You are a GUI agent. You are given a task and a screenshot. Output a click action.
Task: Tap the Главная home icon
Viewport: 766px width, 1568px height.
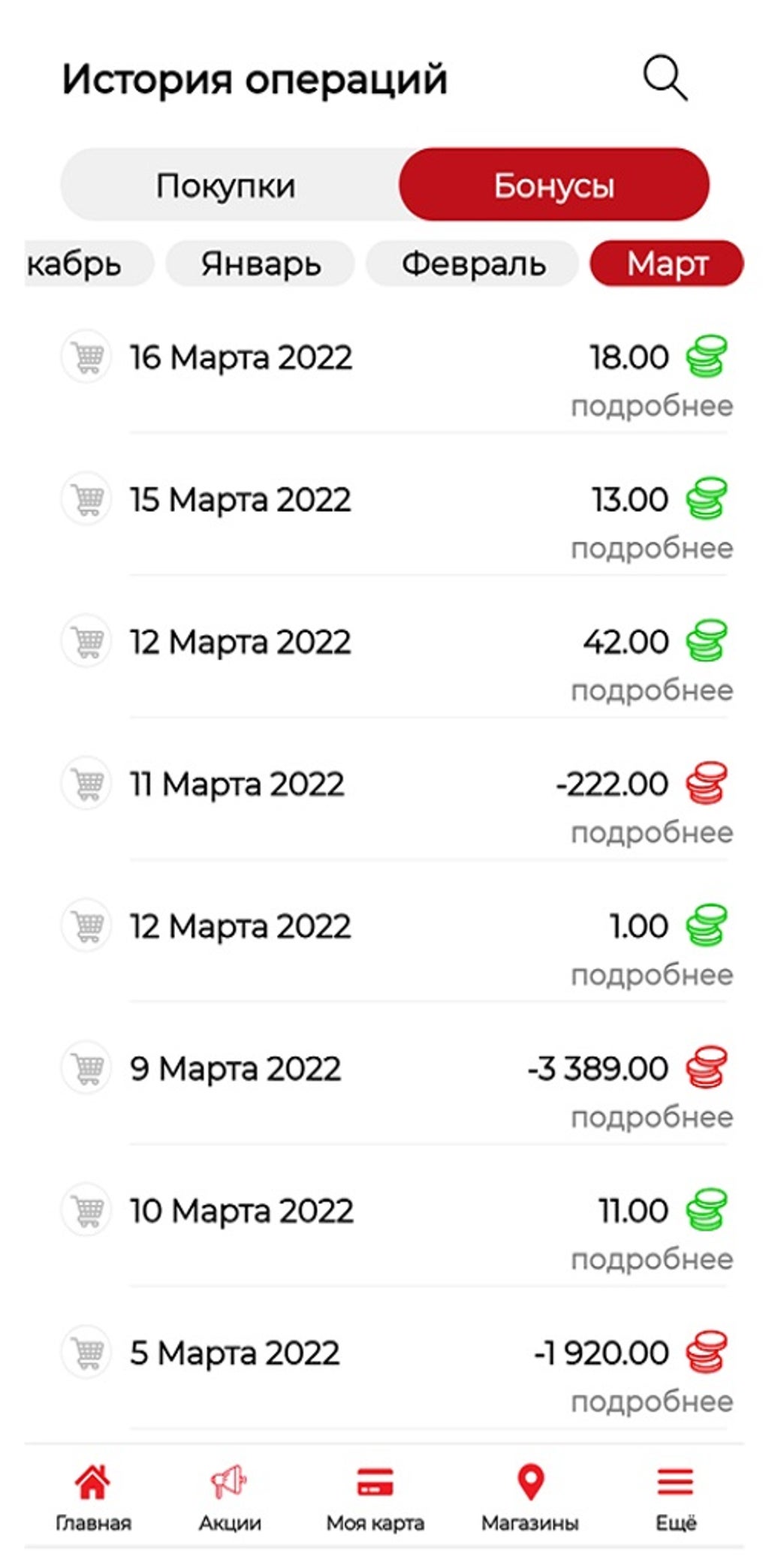[92, 1482]
